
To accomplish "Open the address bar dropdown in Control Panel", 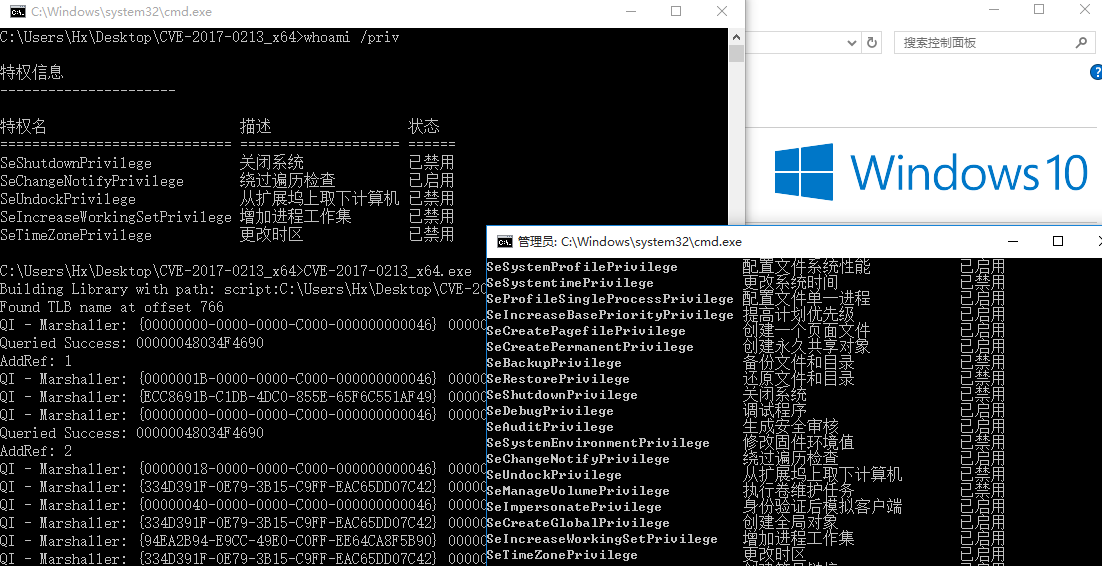I will [x=852, y=43].
